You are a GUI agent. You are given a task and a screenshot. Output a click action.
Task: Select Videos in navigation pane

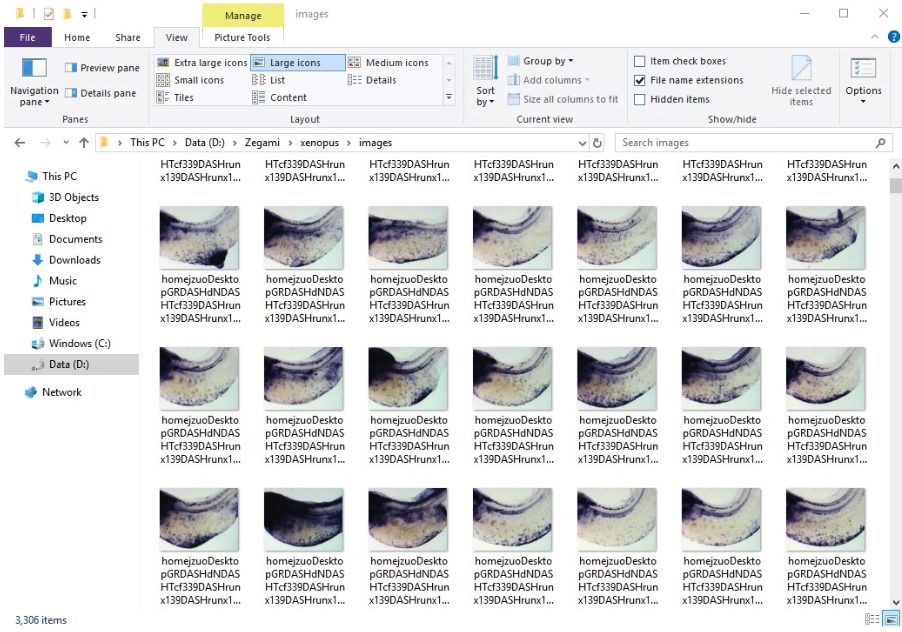pyautogui.click(x=56, y=323)
